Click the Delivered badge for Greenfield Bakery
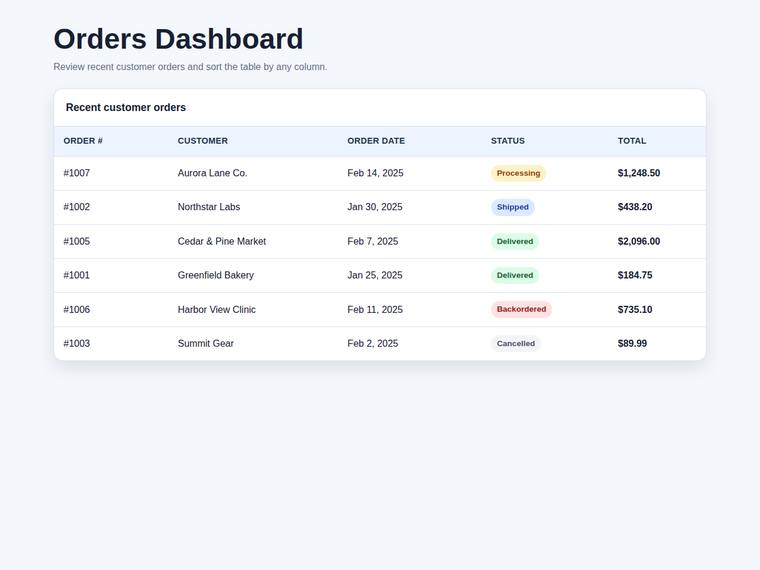 click(515, 275)
